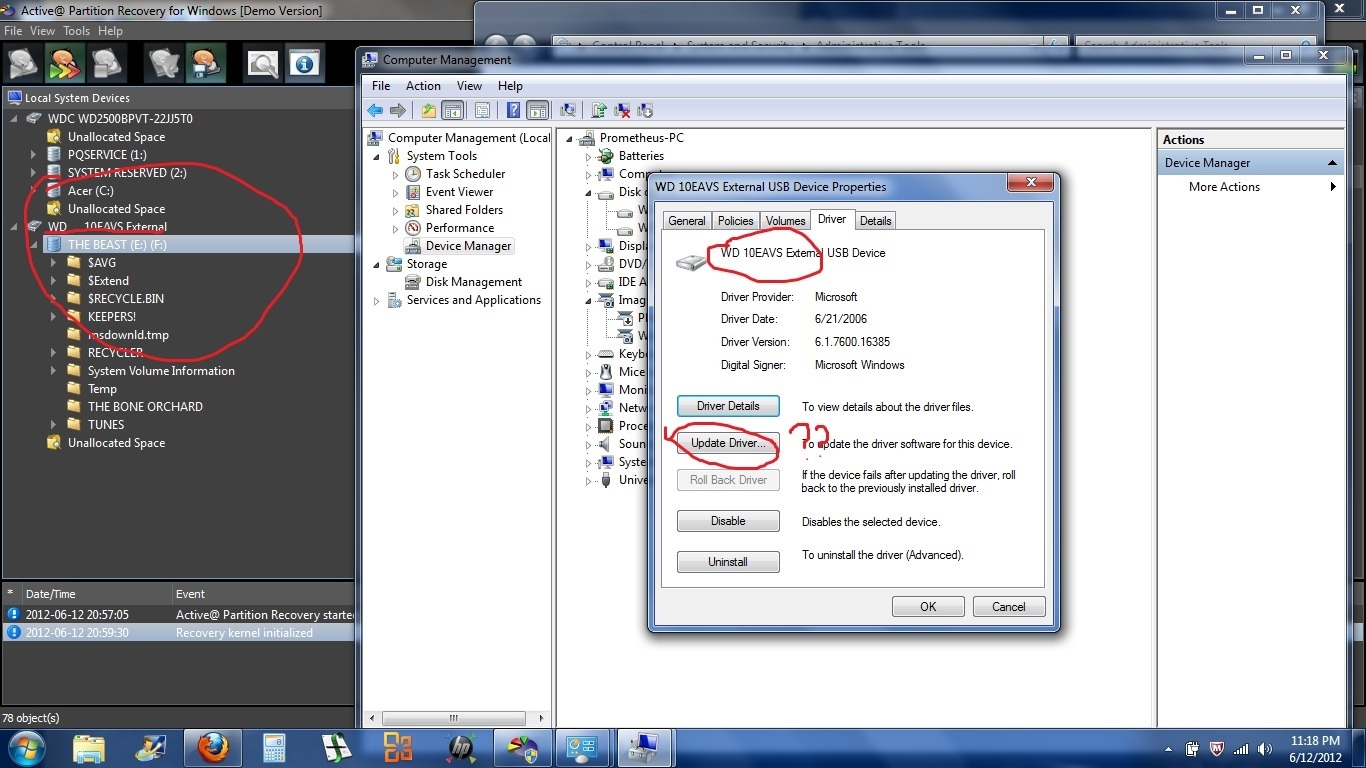Click the taskbar clock showing 11:18 PM
The image size is (1366, 768).
[x=1316, y=748]
